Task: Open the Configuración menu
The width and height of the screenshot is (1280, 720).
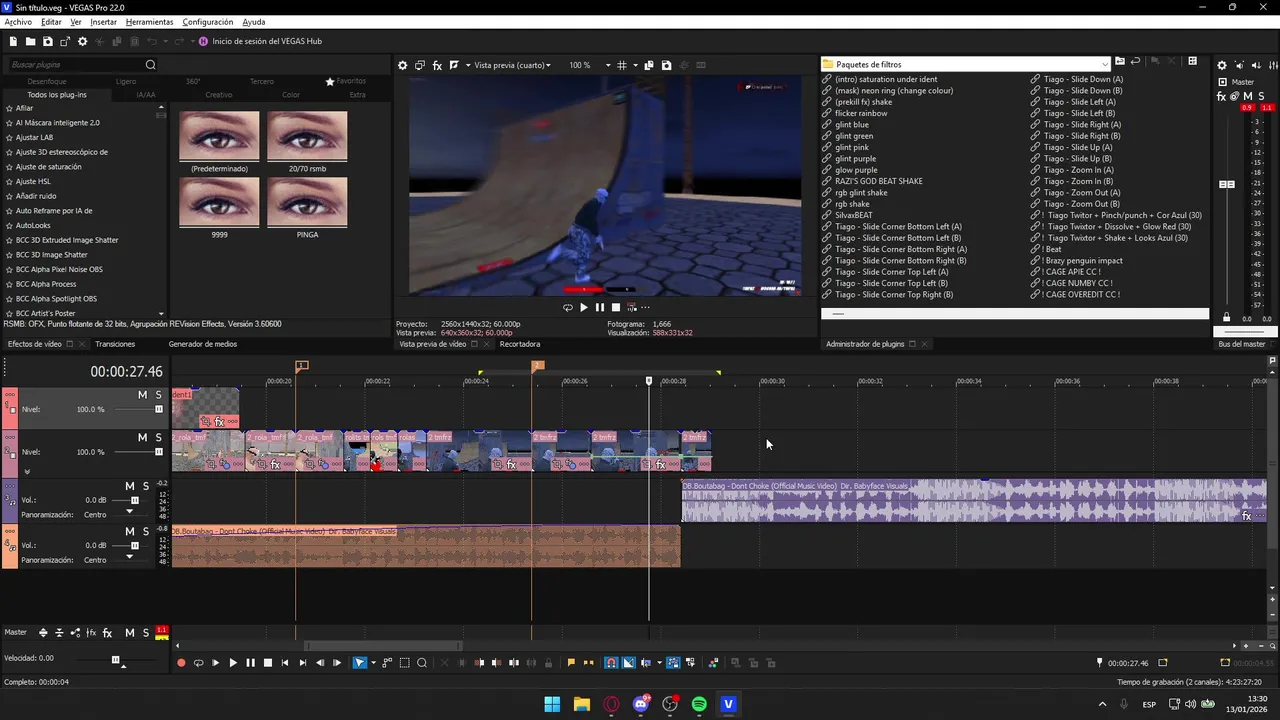Action: (x=208, y=22)
